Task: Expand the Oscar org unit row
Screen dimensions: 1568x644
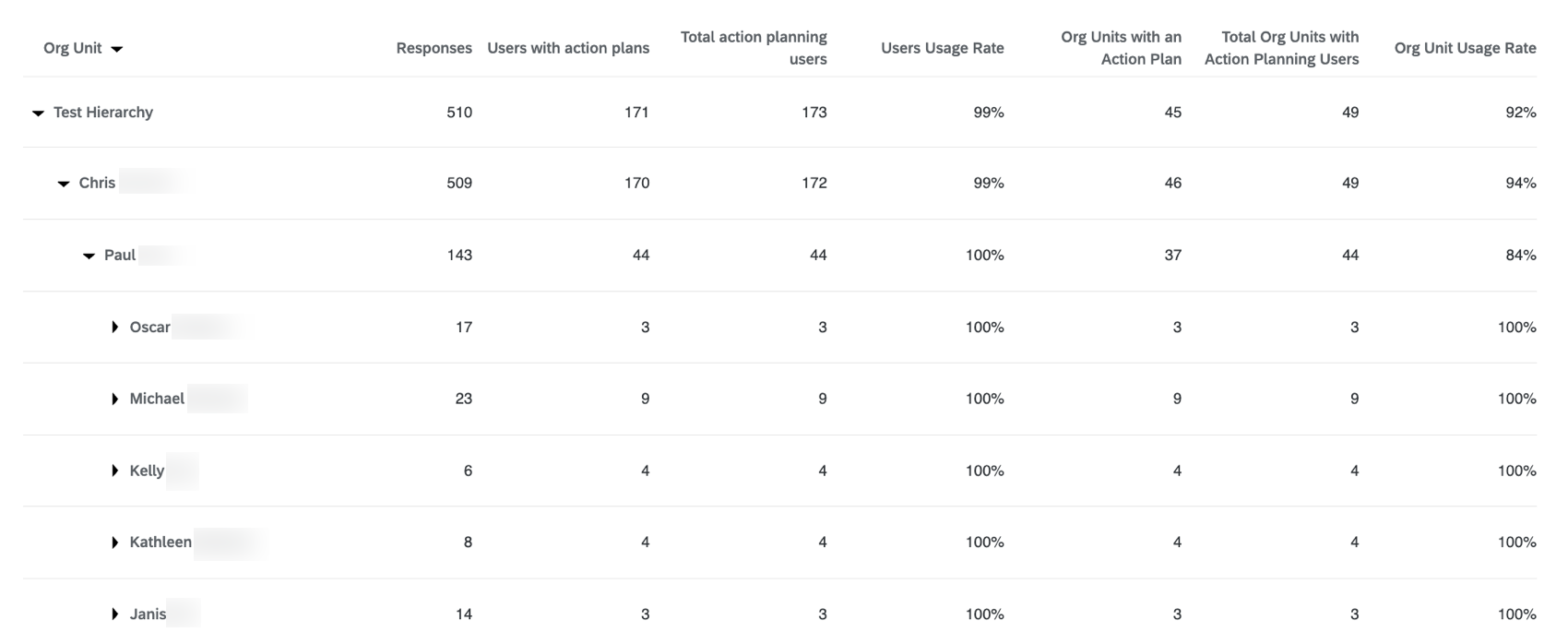Action: [115, 327]
